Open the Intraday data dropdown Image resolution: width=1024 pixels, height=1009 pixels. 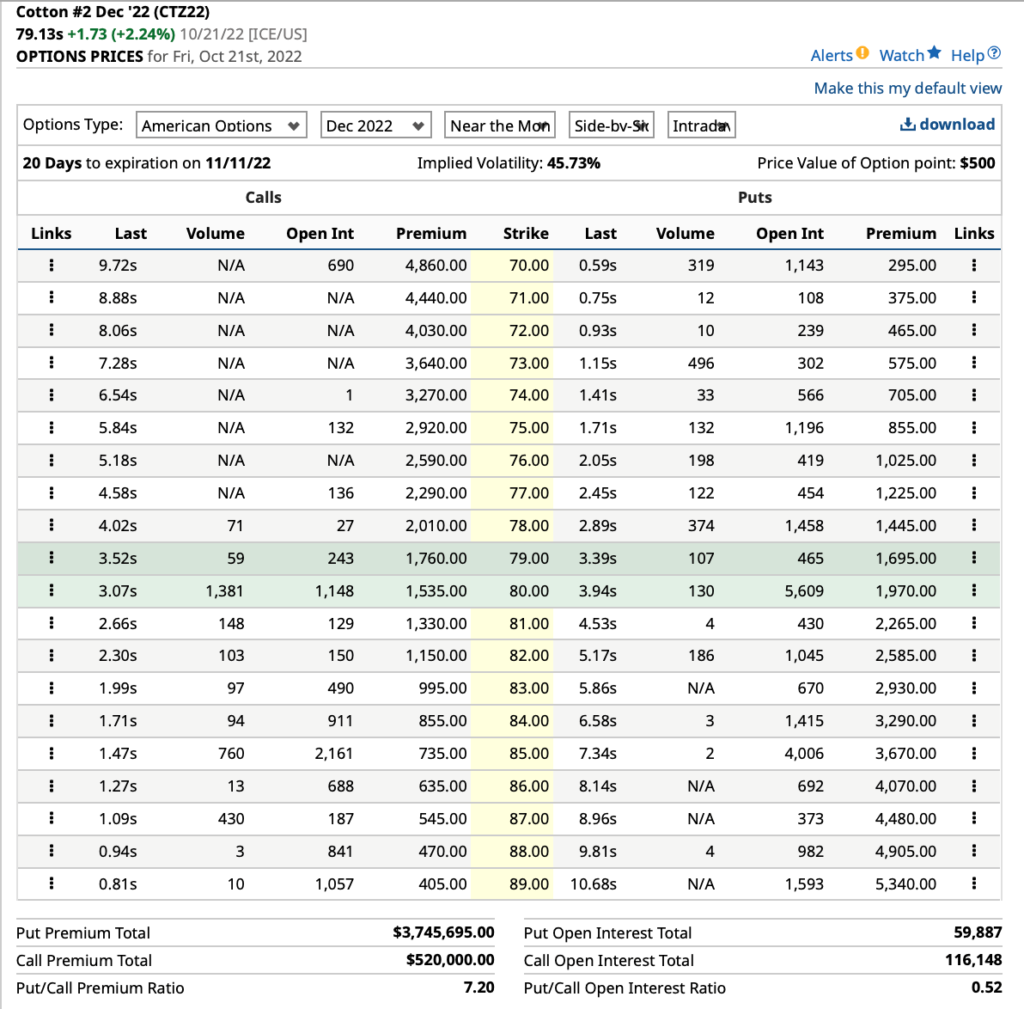[x=701, y=125]
